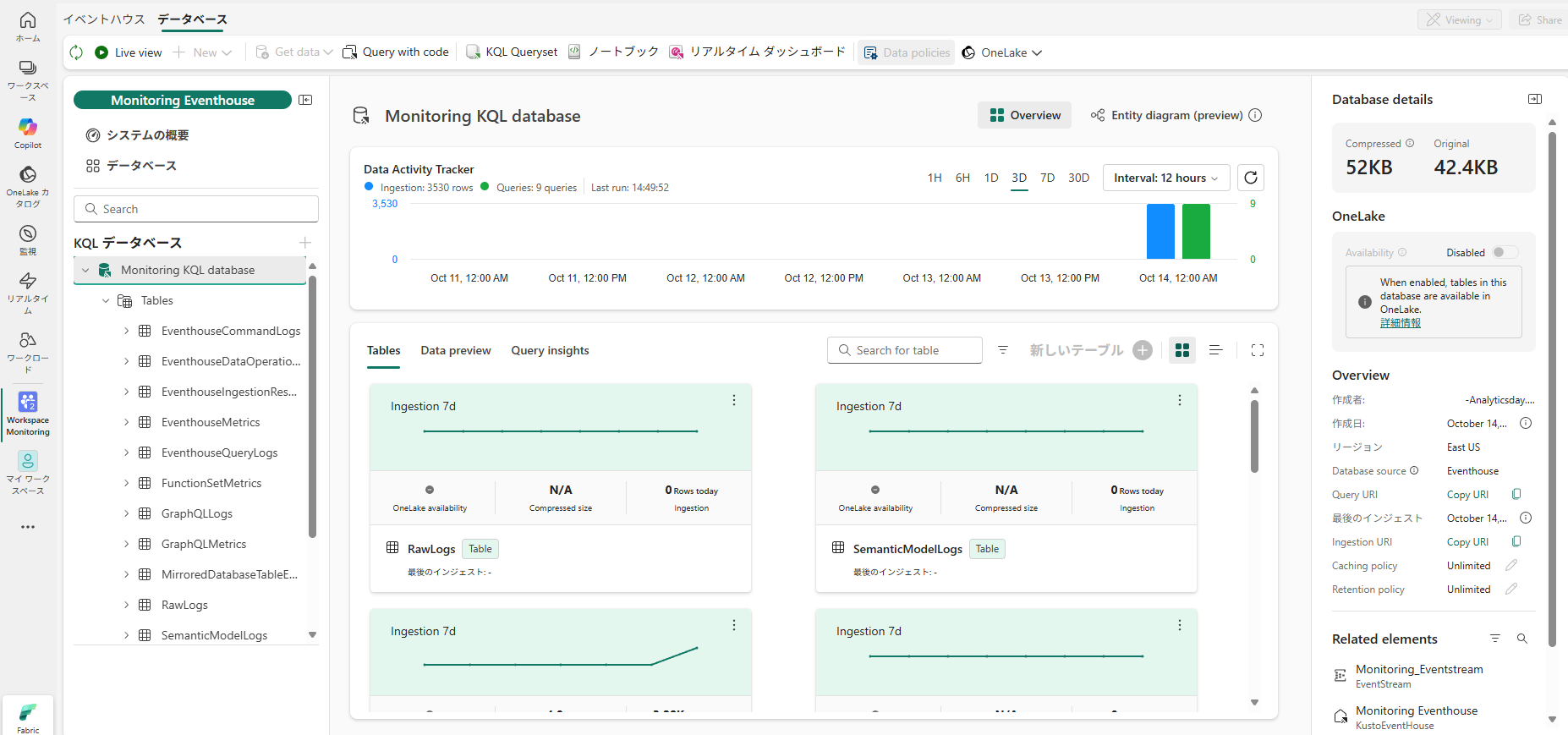
Task: Click the Fabric logo at bottom left
Action: tap(28, 716)
